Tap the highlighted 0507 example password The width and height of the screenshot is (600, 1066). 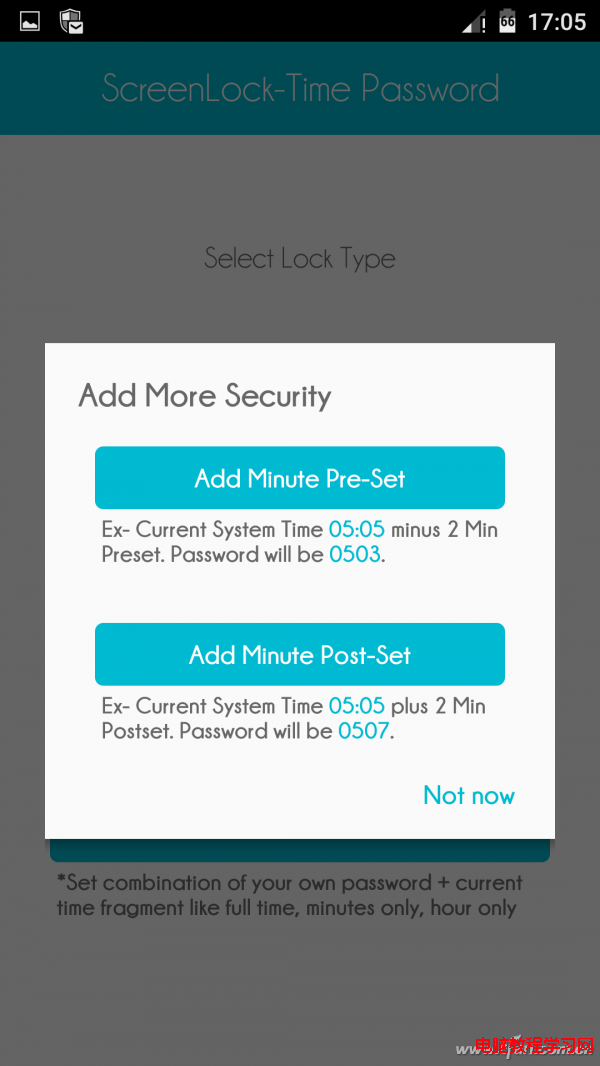click(x=364, y=731)
